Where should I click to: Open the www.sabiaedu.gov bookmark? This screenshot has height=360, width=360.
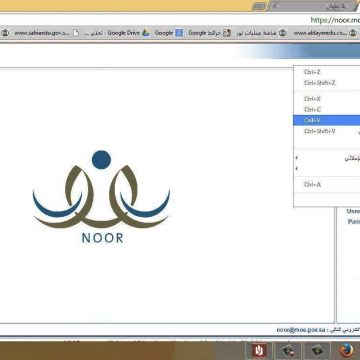click(x=36, y=33)
